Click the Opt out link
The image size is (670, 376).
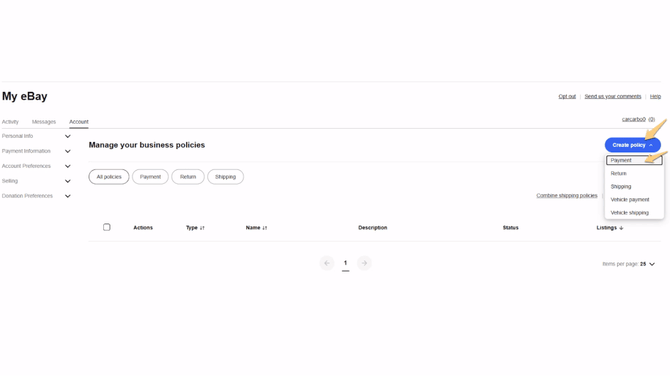tap(567, 97)
